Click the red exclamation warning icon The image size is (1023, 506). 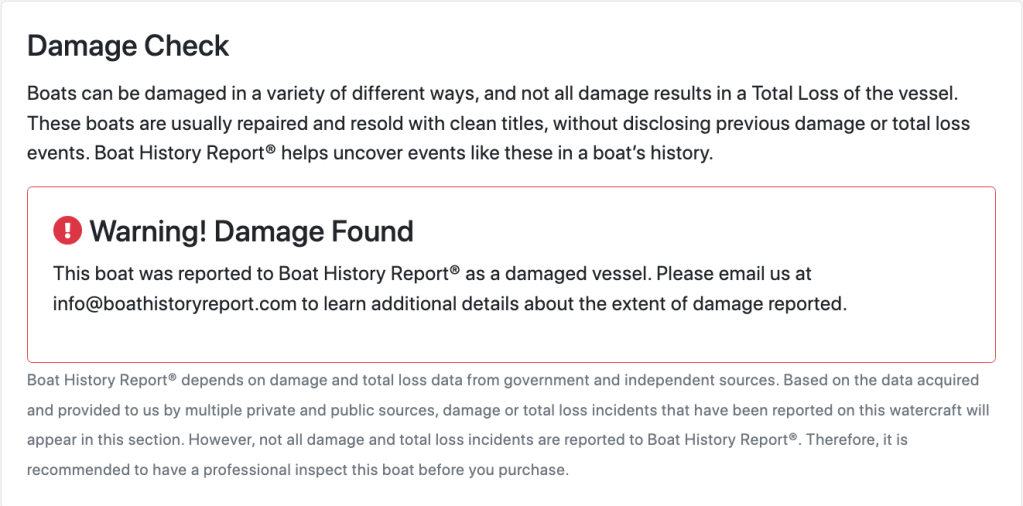pos(67,231)
